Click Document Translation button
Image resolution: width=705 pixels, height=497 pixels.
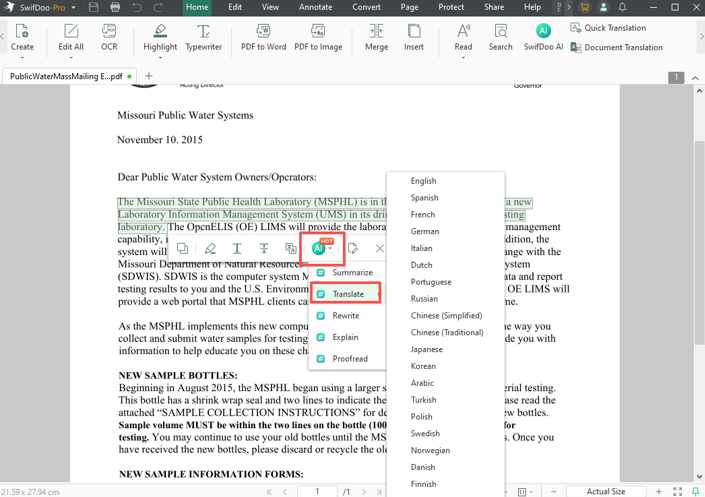click(x=616, y=47)
